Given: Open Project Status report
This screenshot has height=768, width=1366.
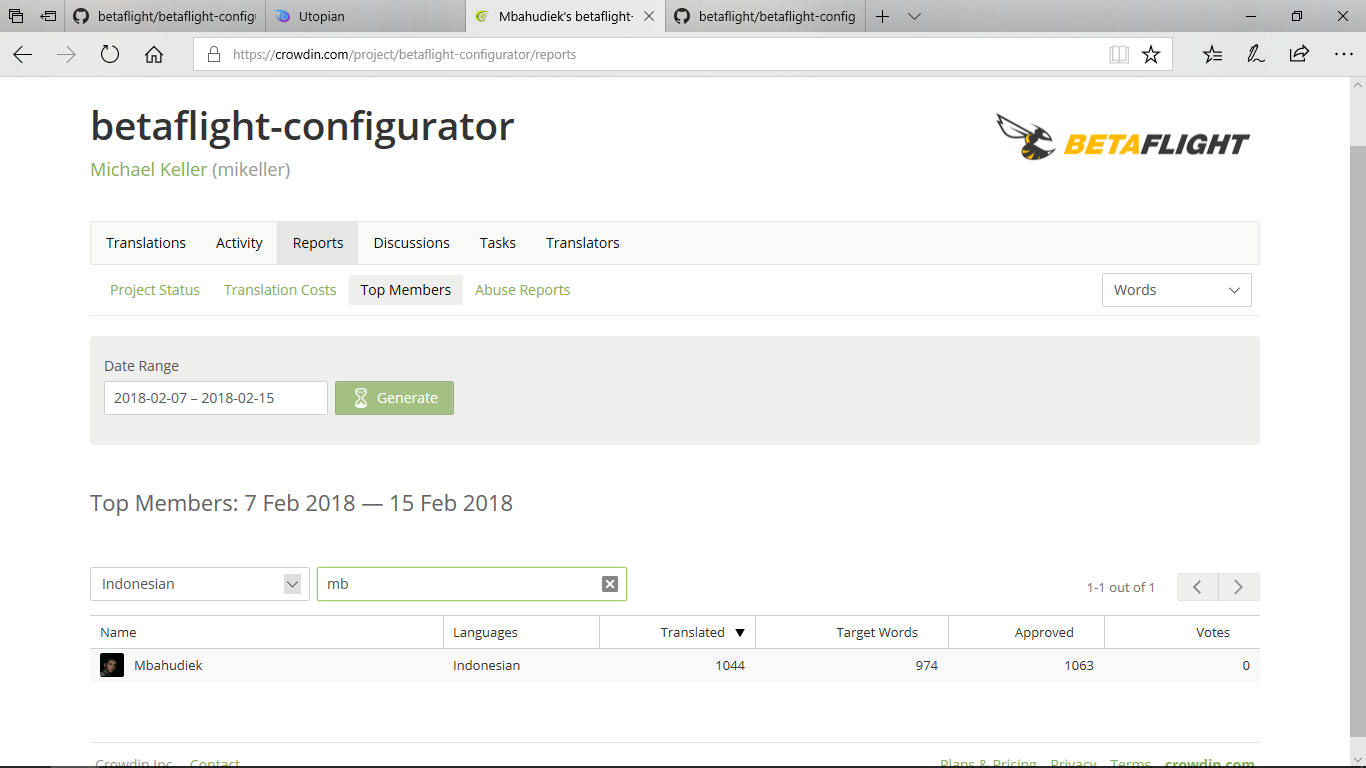Looking at the screenshot, I should pos(155,290).
